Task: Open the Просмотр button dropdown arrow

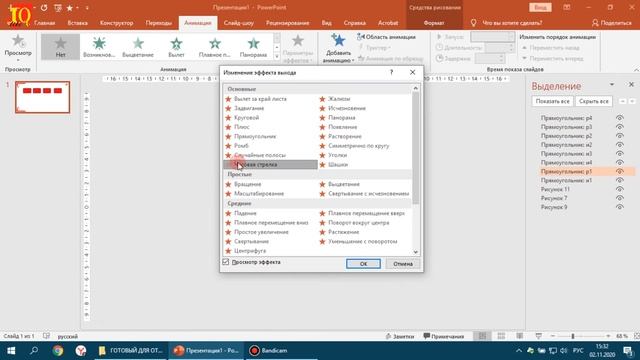Action: click(x=18, y=60)
